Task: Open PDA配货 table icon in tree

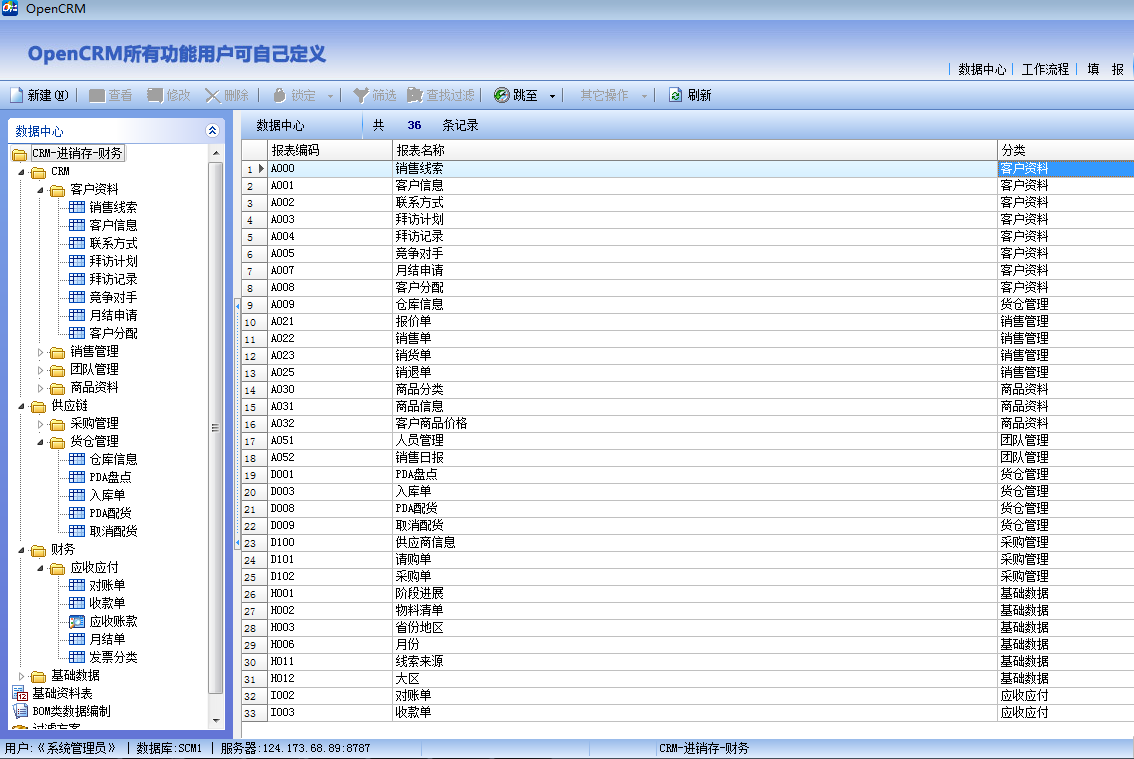Action: point(77,514)
